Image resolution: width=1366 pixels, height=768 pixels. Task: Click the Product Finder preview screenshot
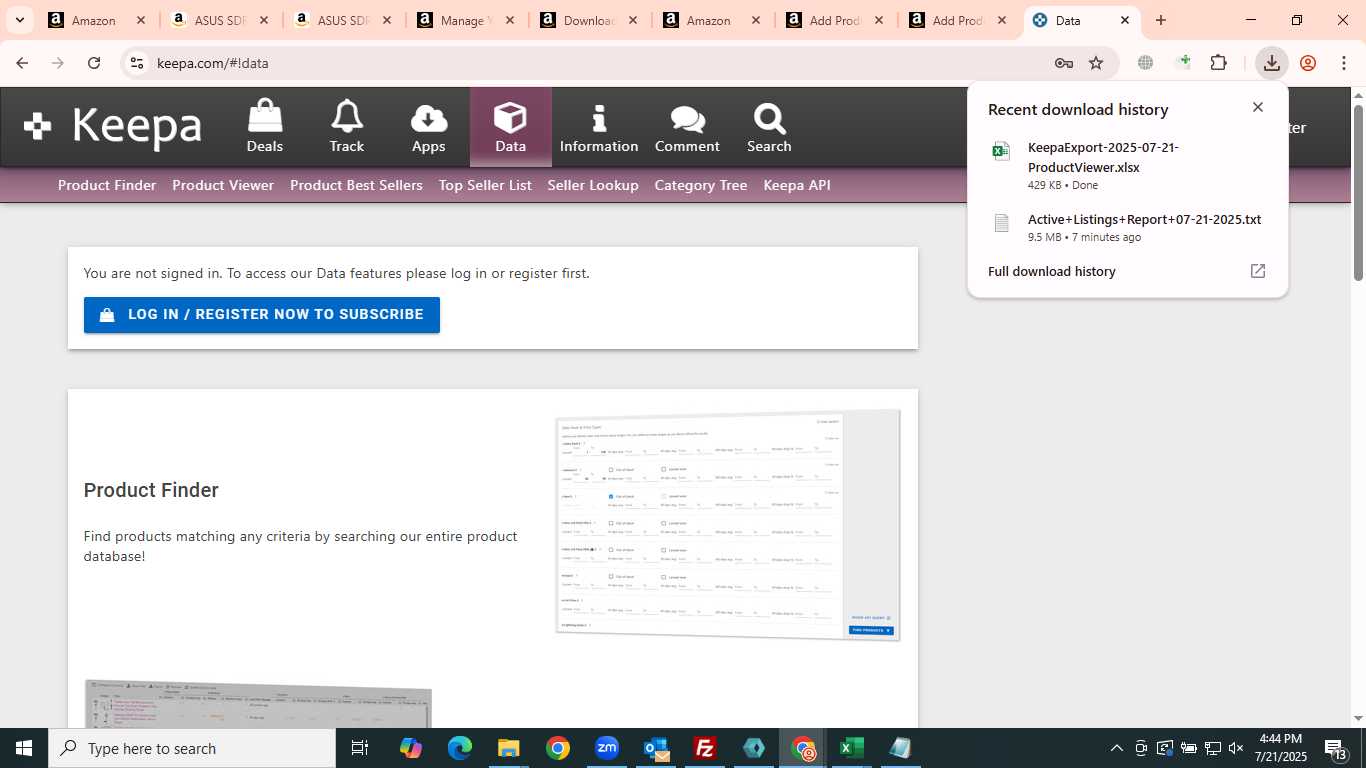[728, 525]
